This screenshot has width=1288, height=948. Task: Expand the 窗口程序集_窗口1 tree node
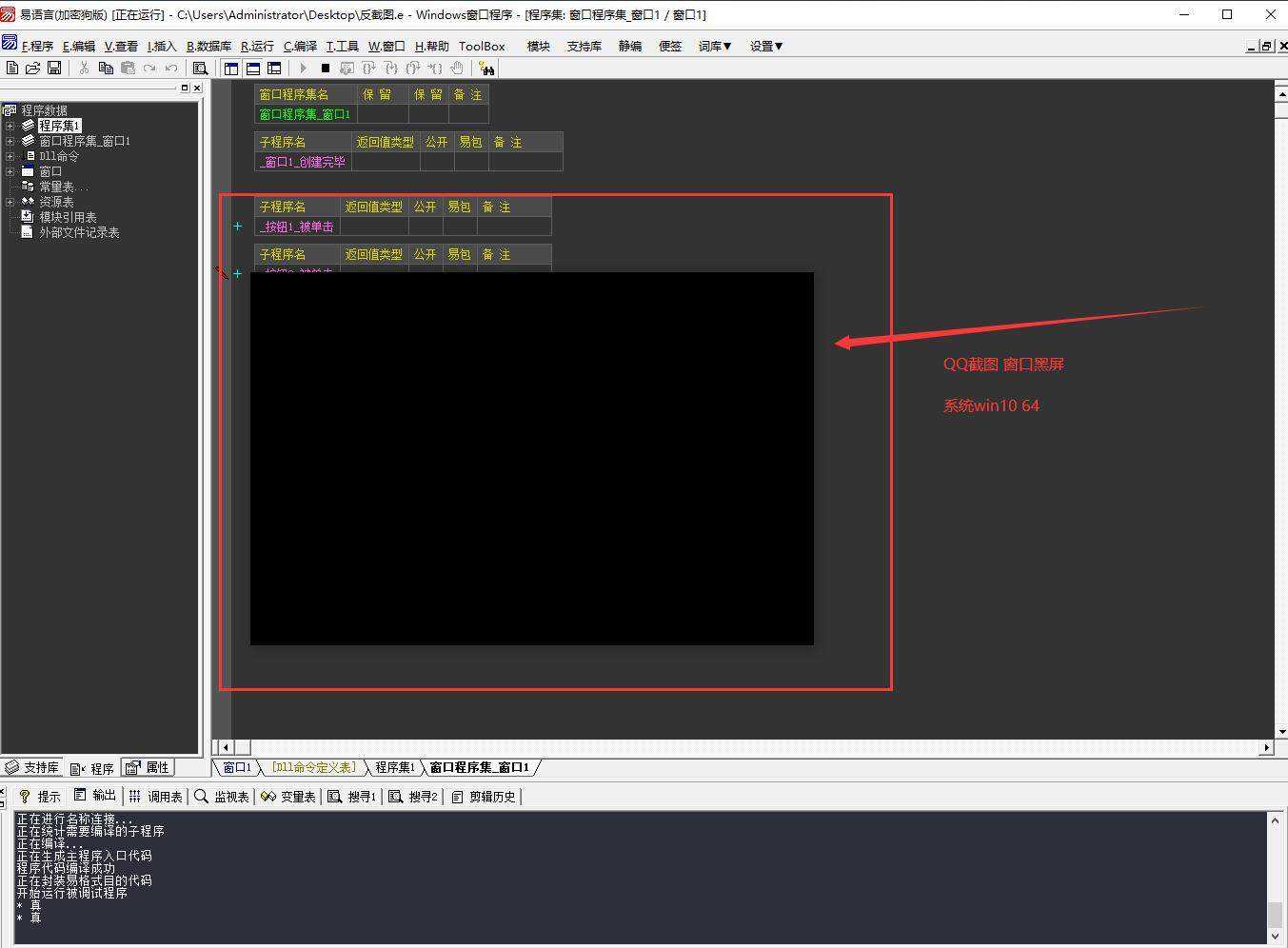coord(10,141)
